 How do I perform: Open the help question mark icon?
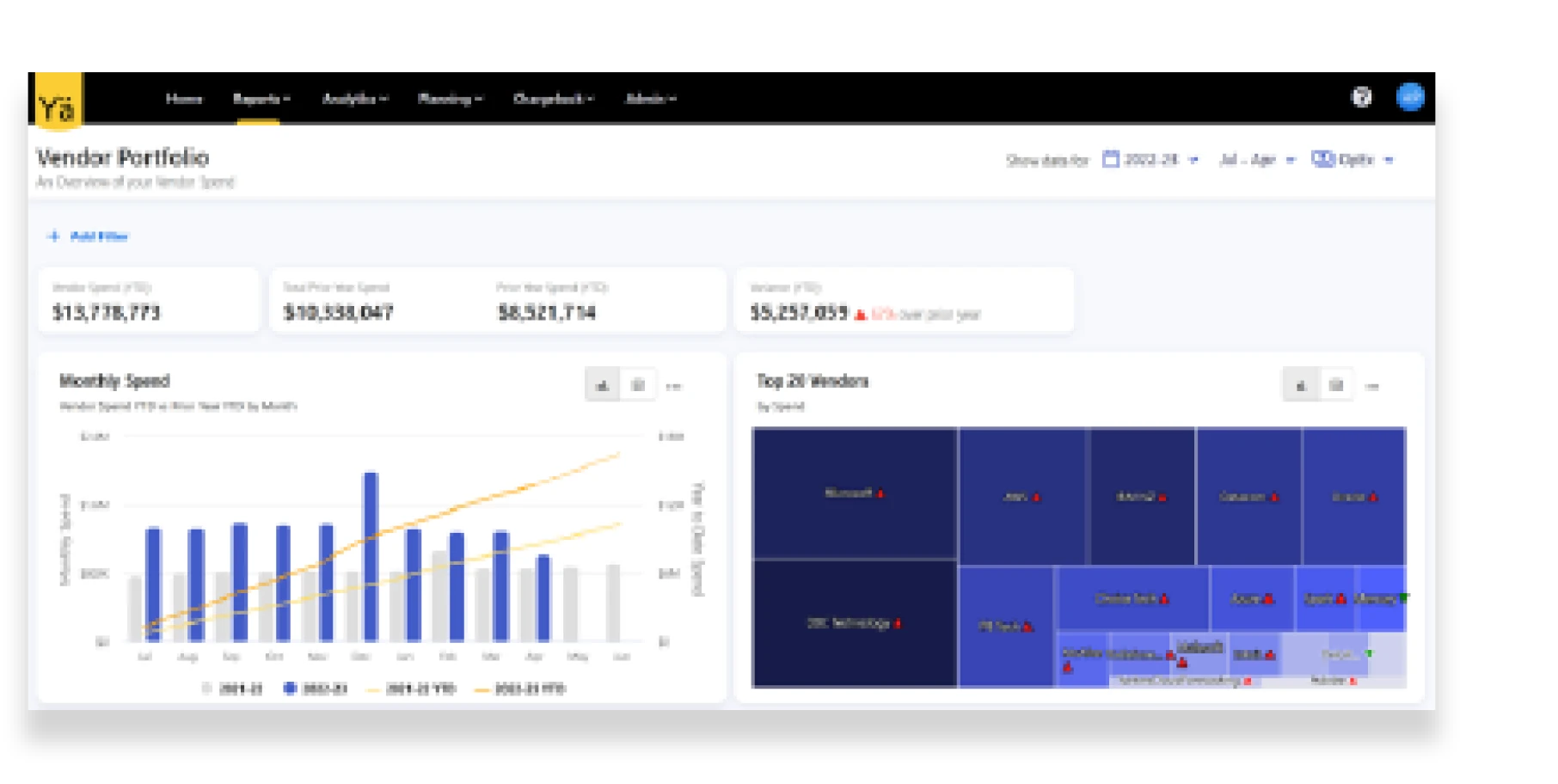[x=1361, y=97]
